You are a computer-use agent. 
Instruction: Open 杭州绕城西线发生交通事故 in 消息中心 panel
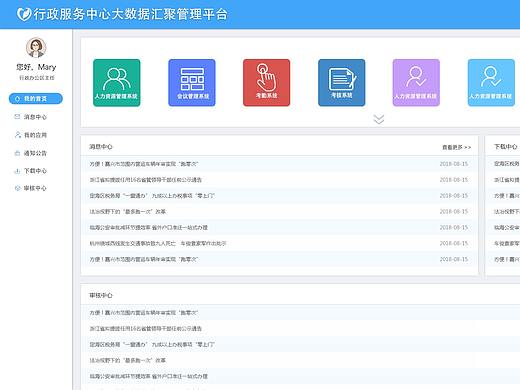pos(158,243)
